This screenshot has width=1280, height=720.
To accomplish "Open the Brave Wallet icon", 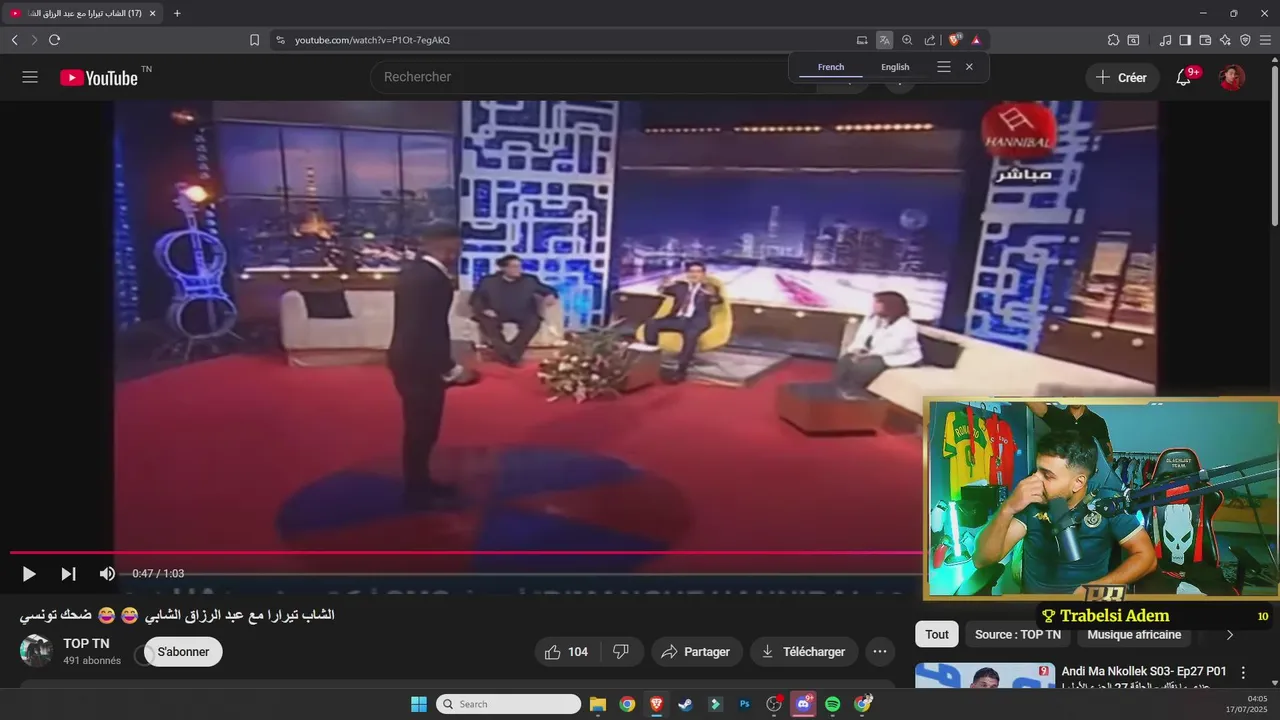I will 1205,40.
